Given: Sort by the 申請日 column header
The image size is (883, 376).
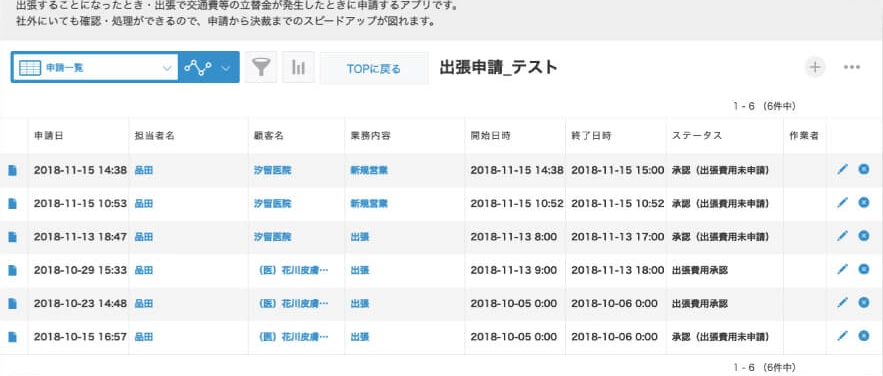Looking at the screenshot, I should click(x=48, y=136).
